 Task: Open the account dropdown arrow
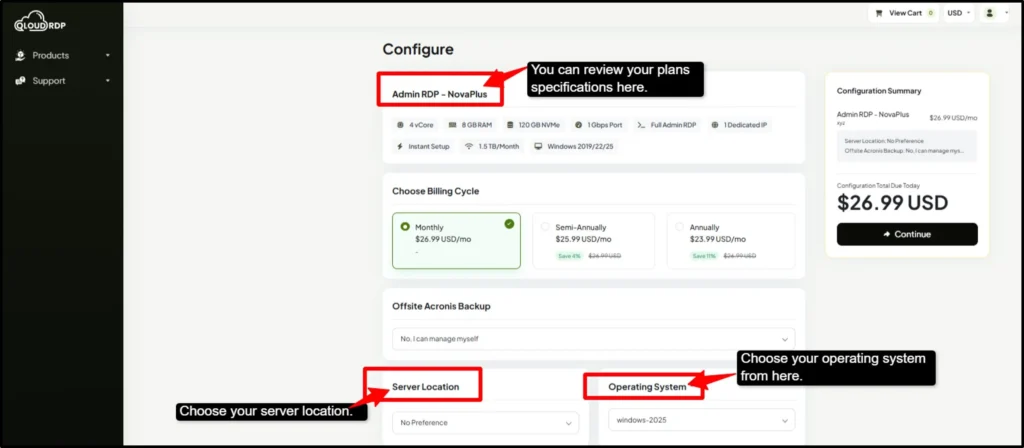tap(1006, 13)
